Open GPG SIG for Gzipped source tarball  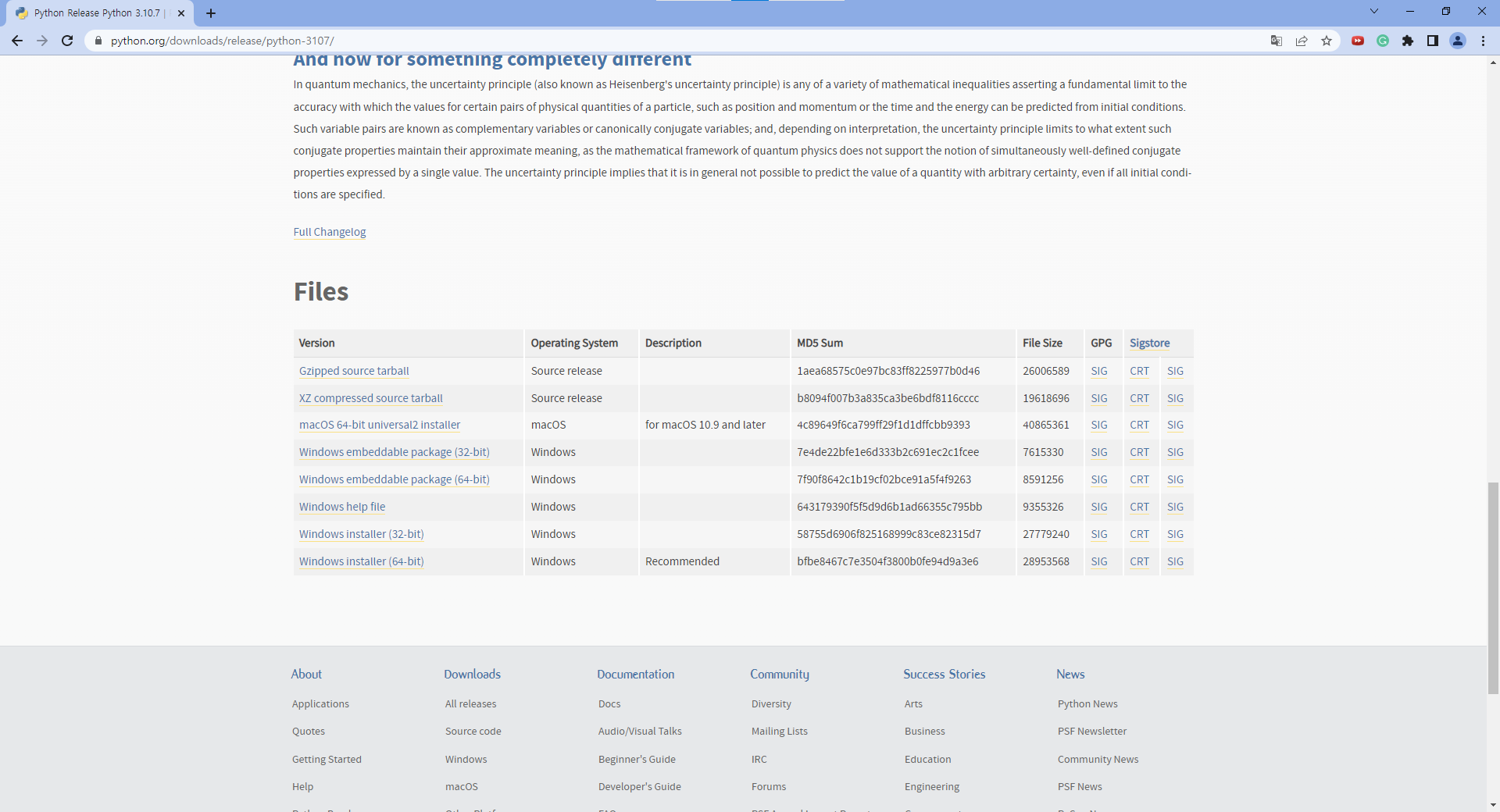point(1099,371)
